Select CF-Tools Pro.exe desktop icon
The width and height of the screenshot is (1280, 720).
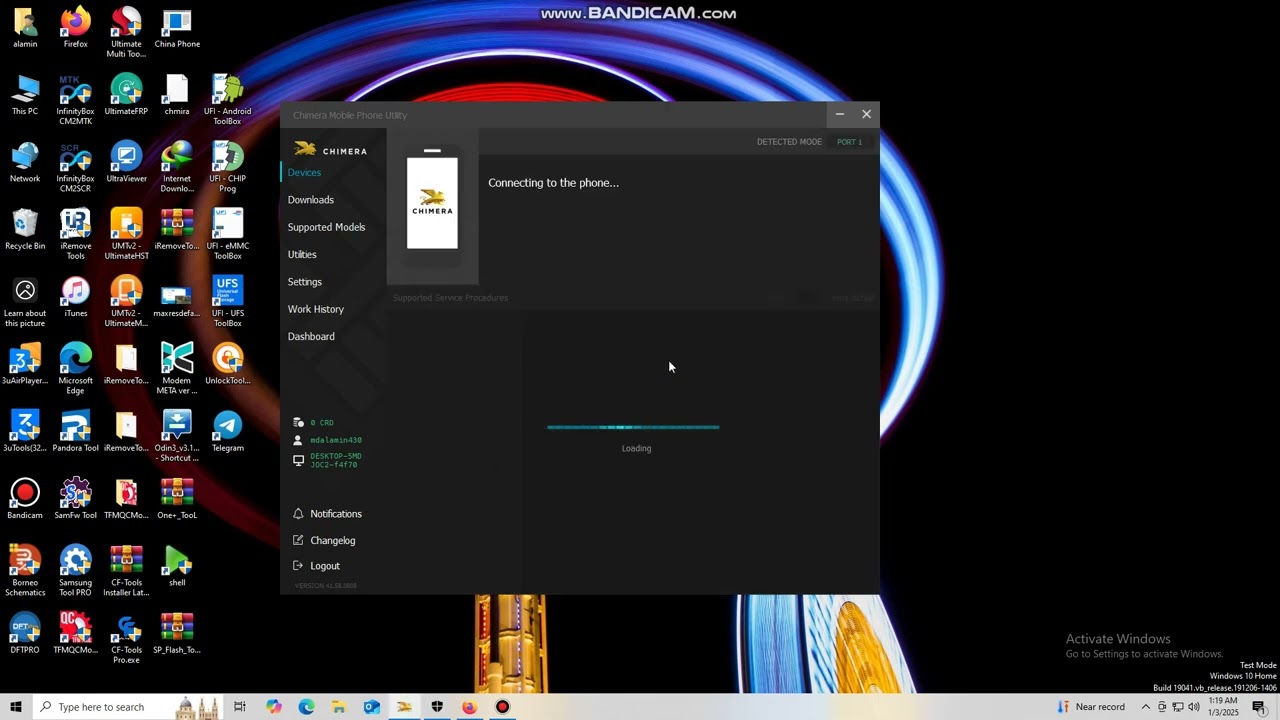tap(126, 638)
